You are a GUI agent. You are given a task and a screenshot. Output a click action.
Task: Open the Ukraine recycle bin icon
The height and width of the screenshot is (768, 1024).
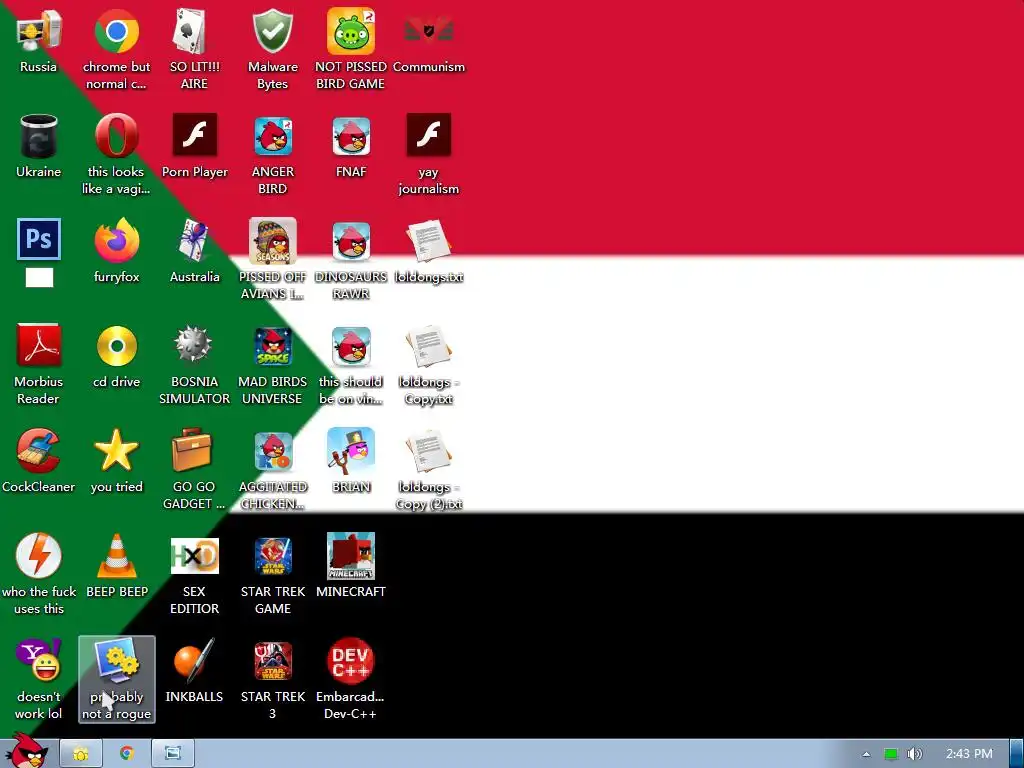click(39, 136)
